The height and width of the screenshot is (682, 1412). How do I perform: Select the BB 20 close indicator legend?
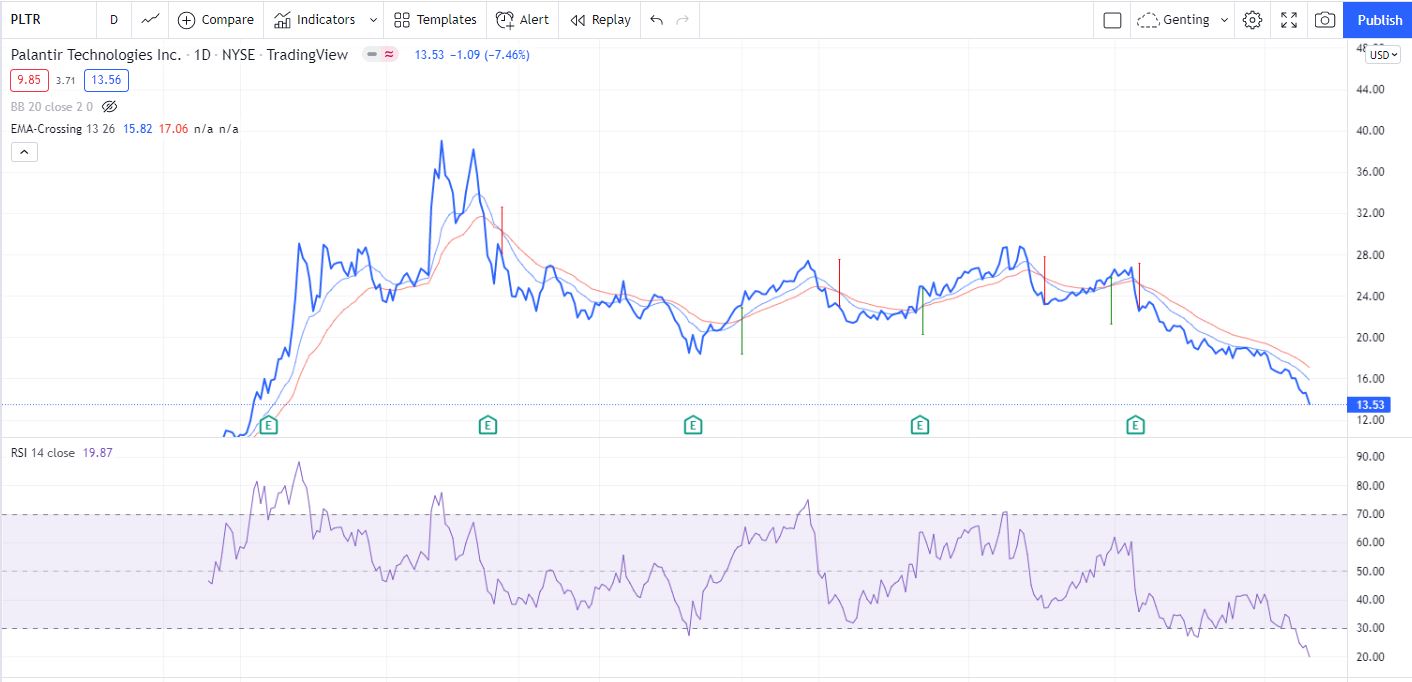(52, 106)
